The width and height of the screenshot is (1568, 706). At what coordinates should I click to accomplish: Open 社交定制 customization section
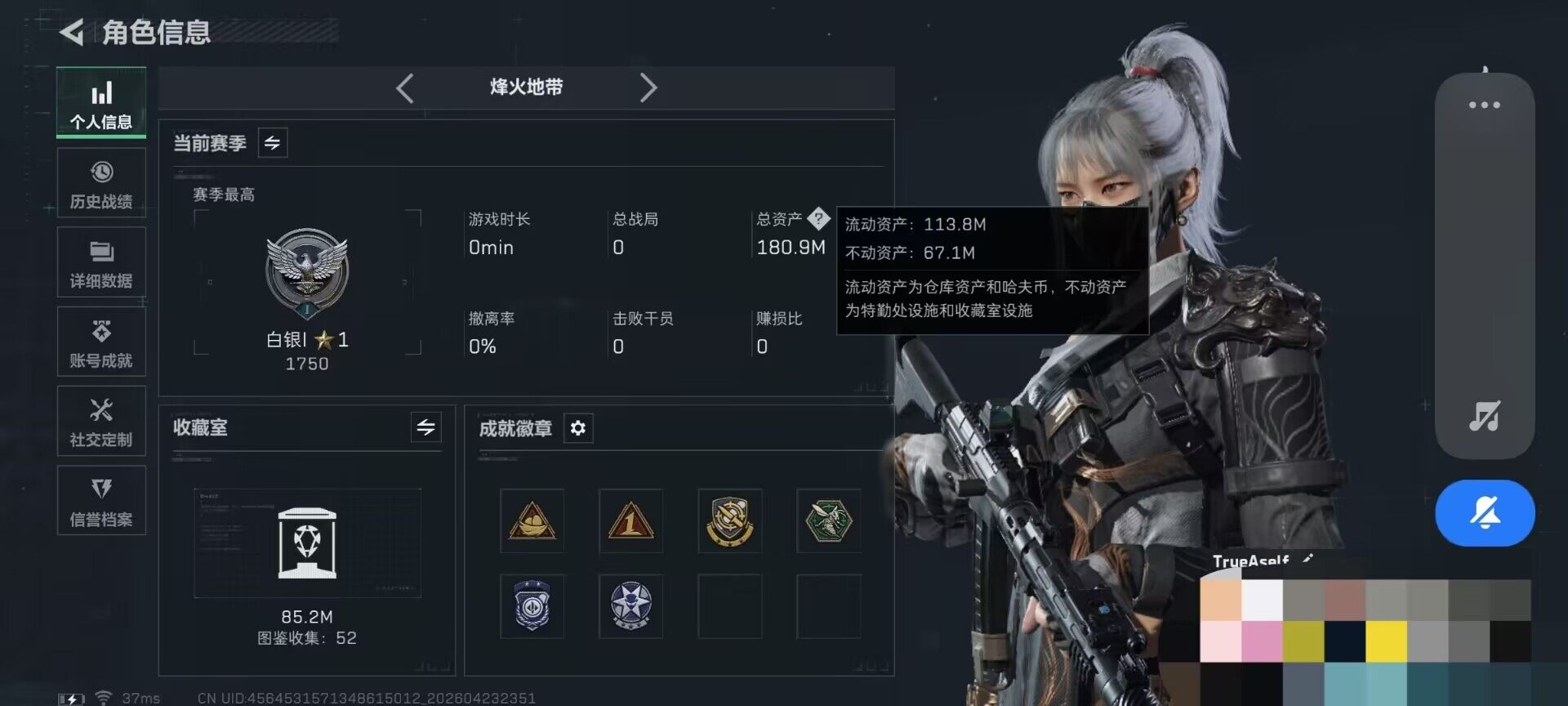[x=101, y=421]
